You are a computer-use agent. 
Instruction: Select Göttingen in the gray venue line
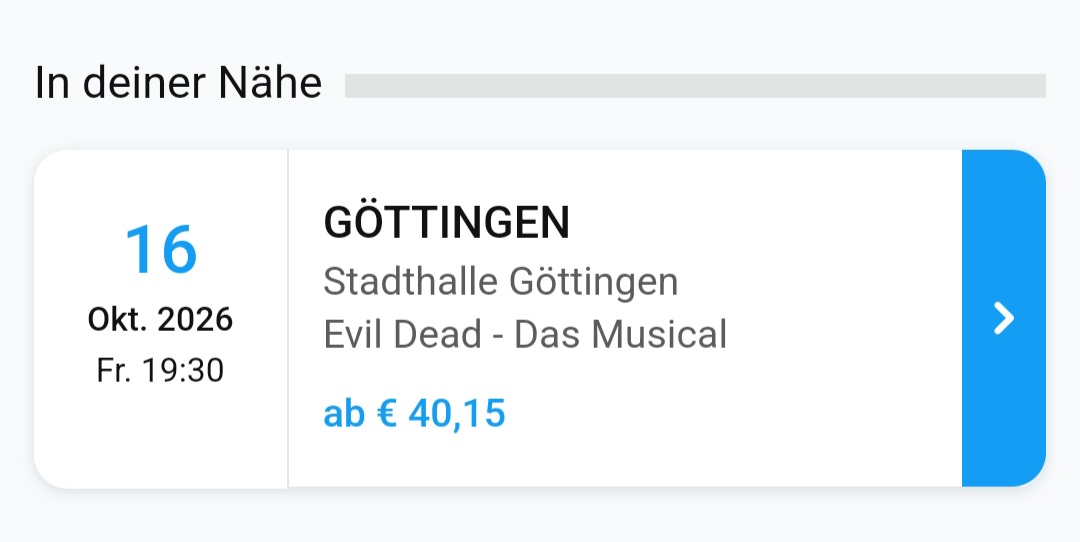click(593, 282)
